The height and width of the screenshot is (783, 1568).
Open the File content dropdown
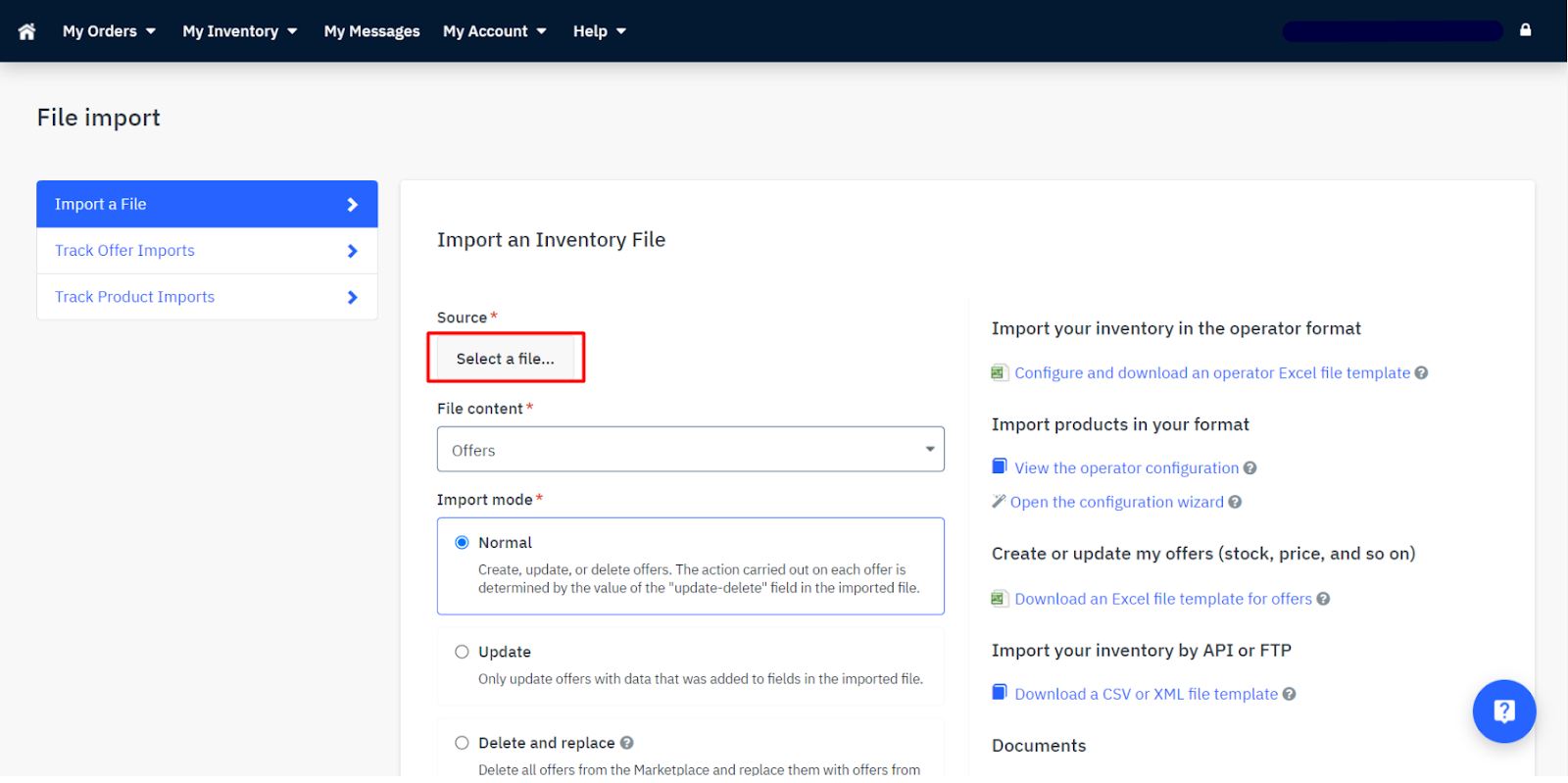(x=691, y=450)
